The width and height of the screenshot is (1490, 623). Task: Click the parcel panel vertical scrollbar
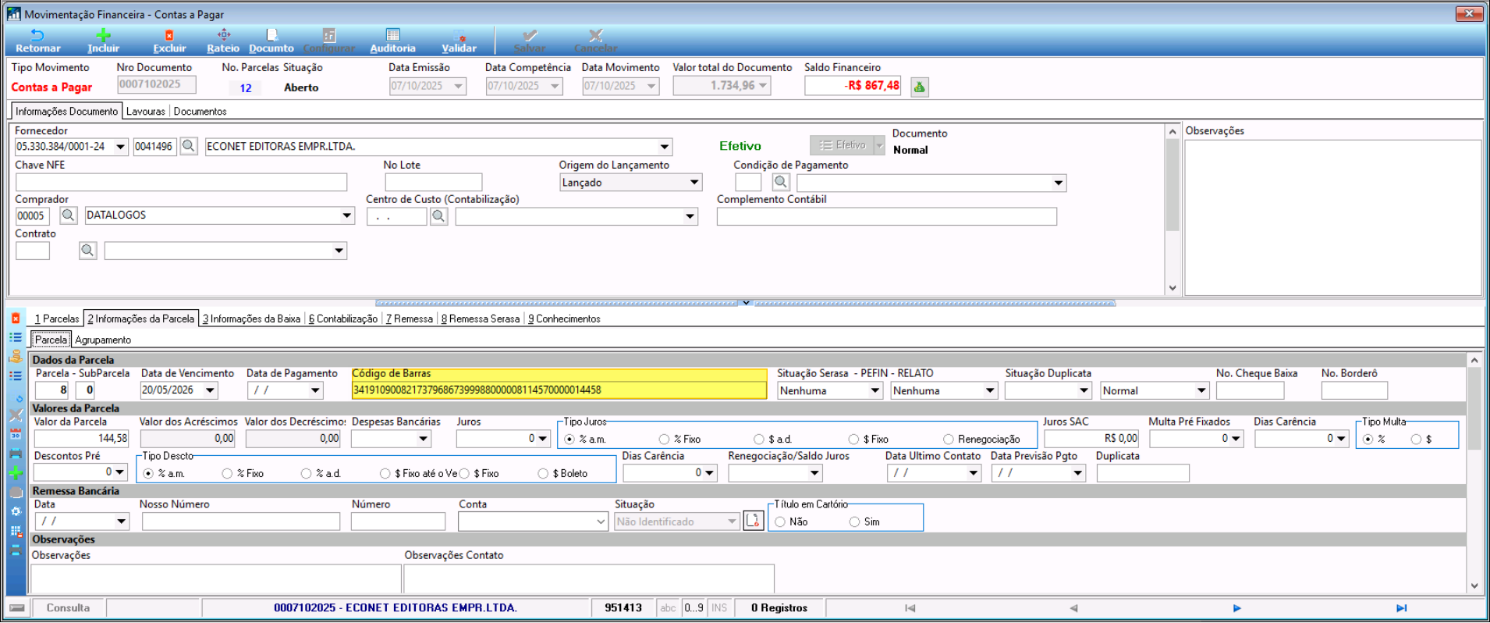1474,471
